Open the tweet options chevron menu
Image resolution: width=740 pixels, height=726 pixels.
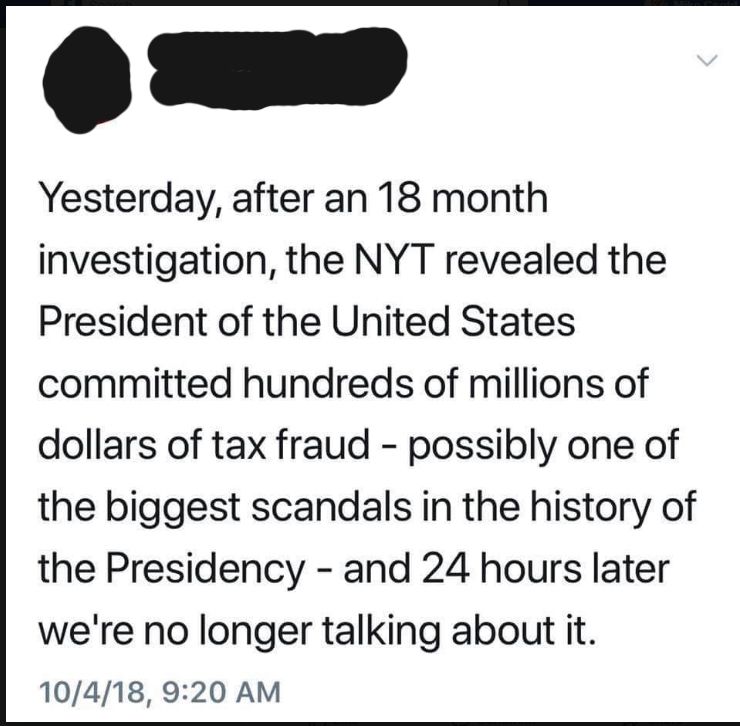tap(707, 62)
